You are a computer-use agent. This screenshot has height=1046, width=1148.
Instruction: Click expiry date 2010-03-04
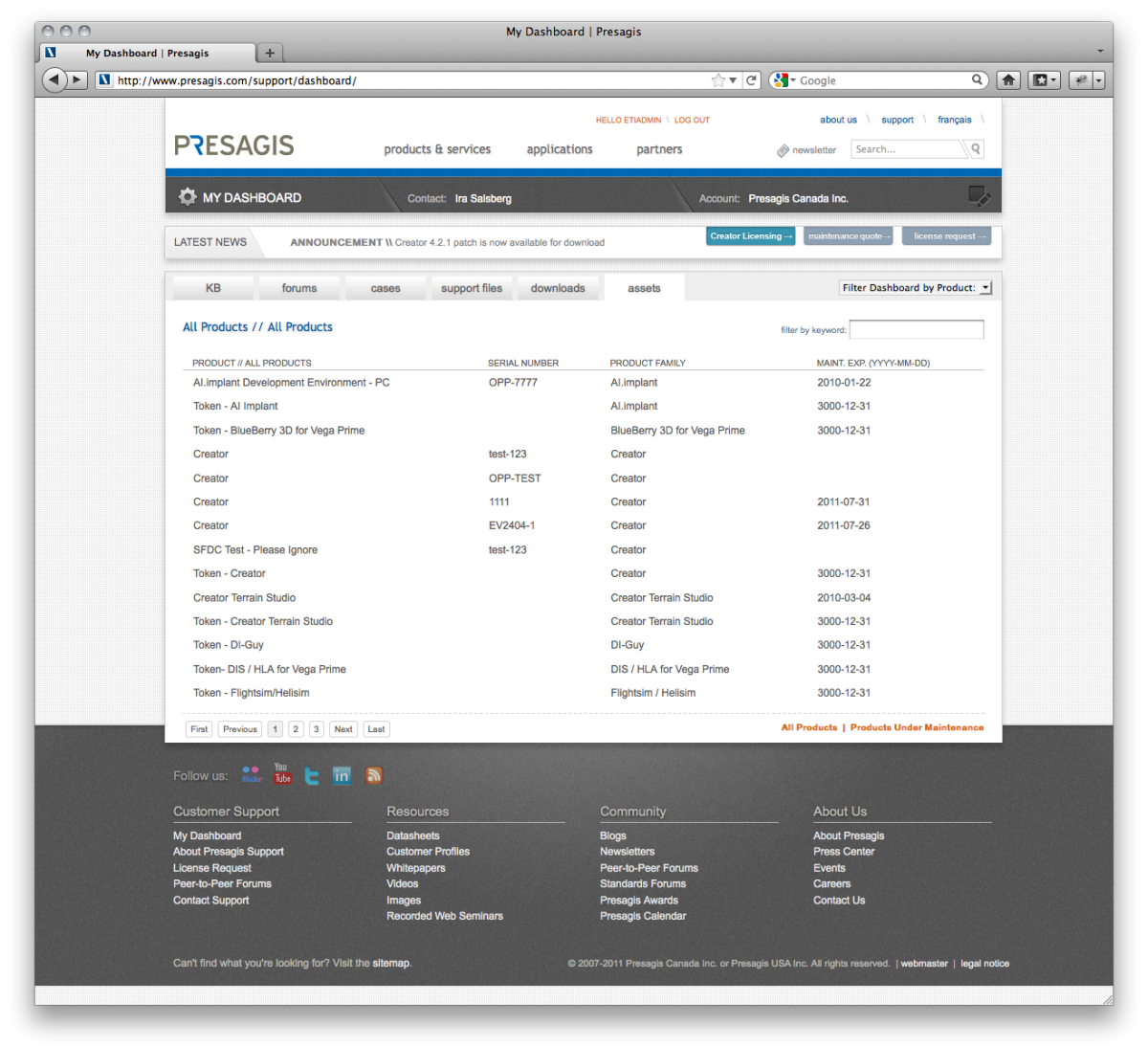point(844,598)
